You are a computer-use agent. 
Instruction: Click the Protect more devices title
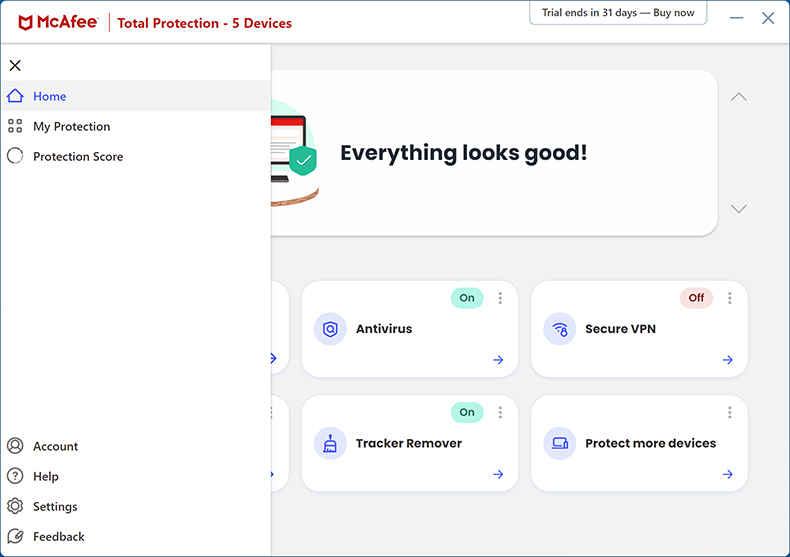click(650, 443)
